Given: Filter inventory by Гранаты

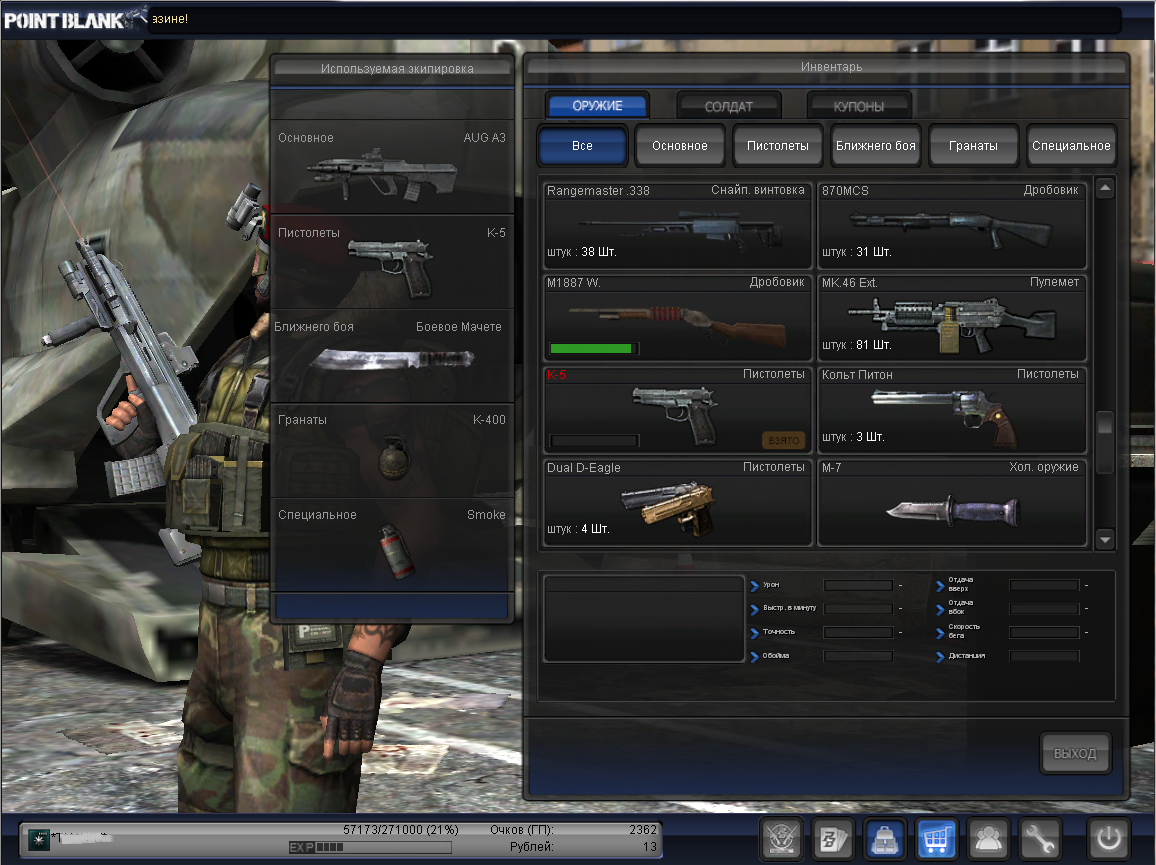Looking at the screenshot, I should 973,145.
